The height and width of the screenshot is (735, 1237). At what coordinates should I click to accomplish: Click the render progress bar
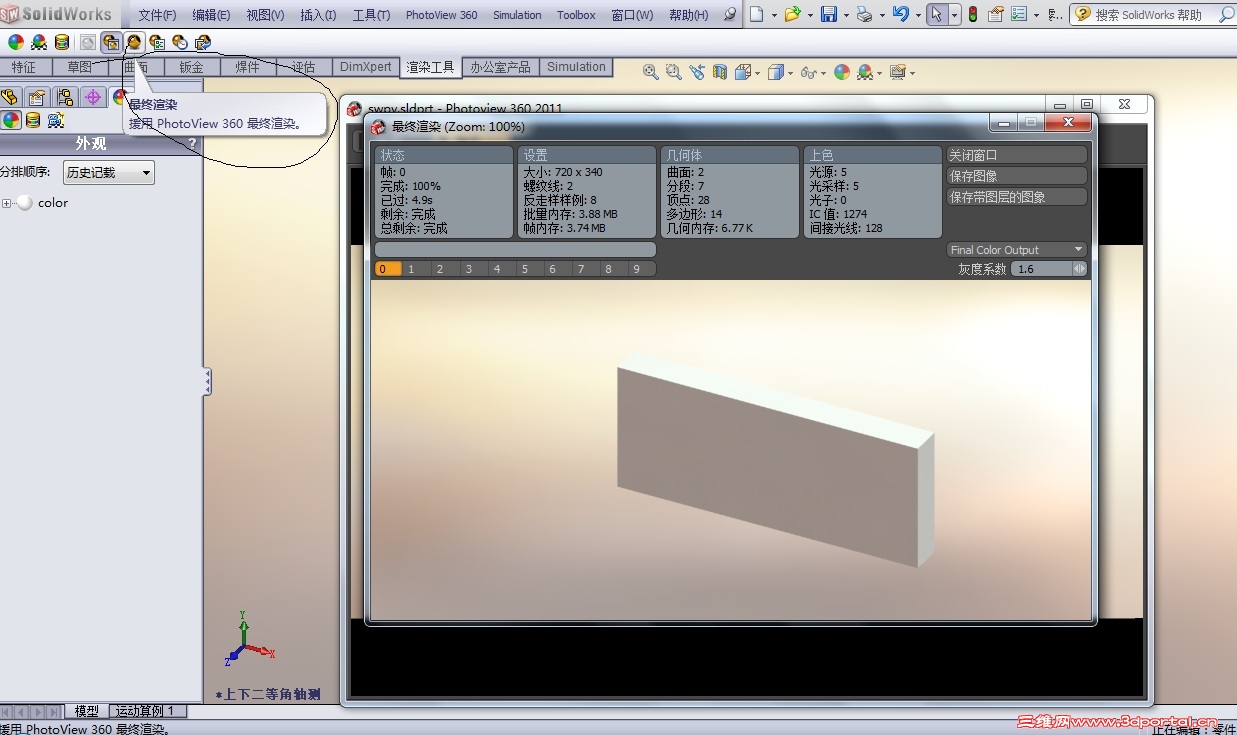pyautogui.click(x=515, y=249)
